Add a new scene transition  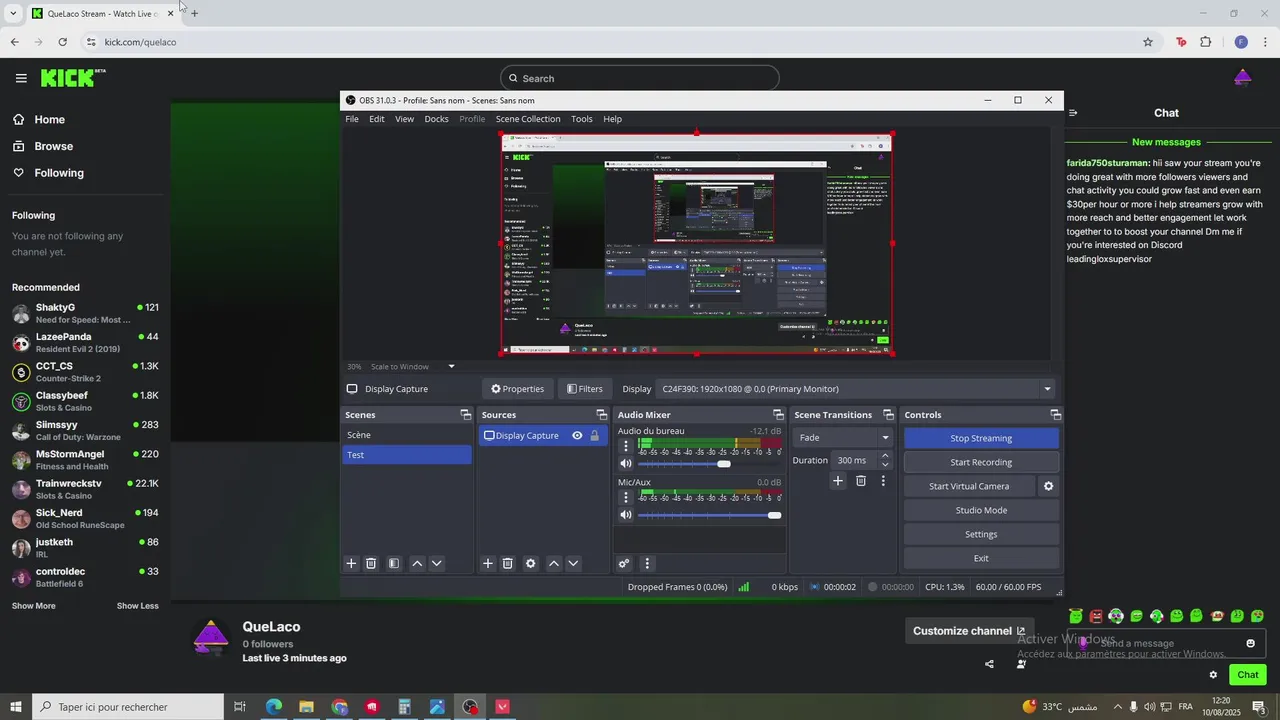838,481
